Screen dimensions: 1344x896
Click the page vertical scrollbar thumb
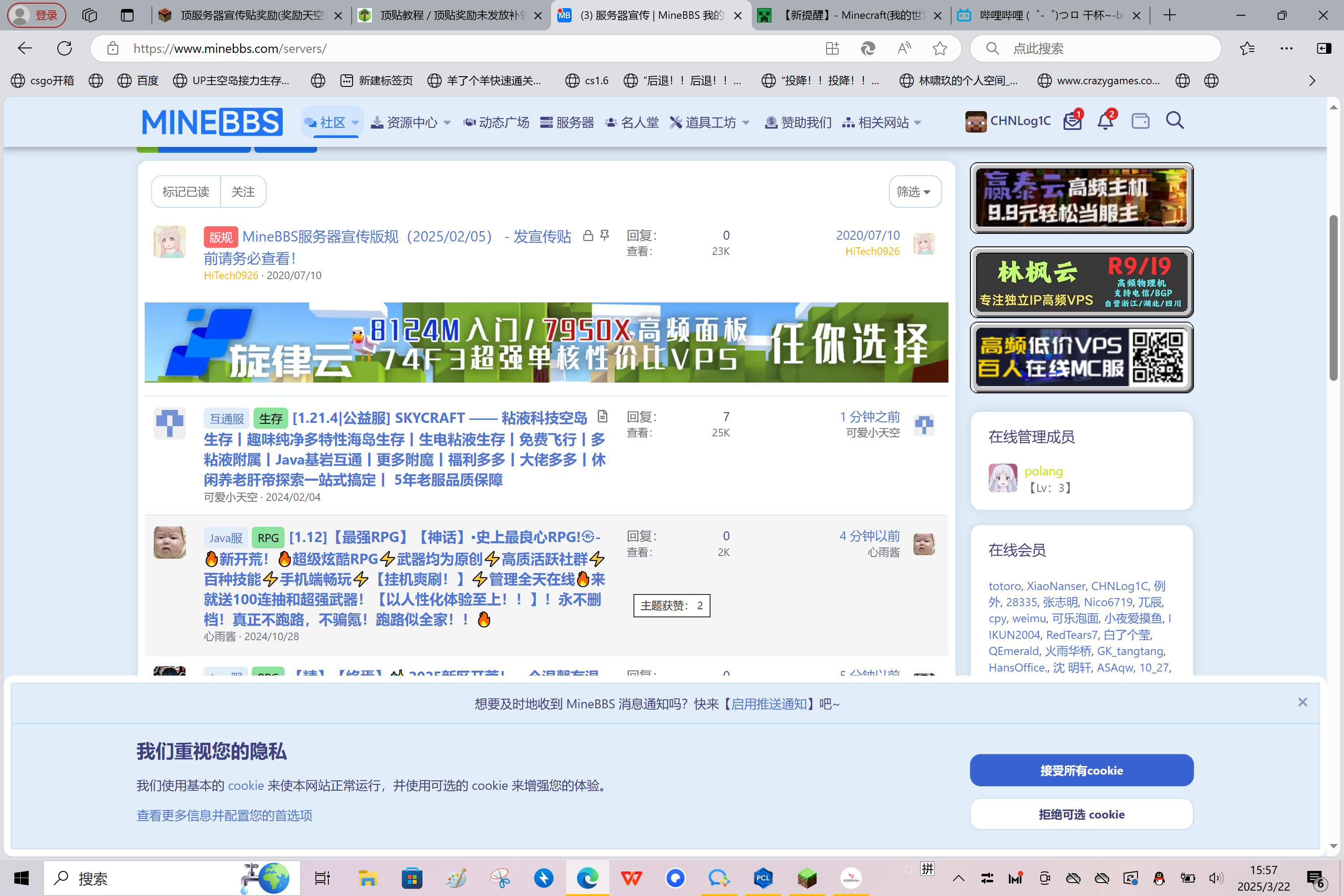coord(1333,297)
